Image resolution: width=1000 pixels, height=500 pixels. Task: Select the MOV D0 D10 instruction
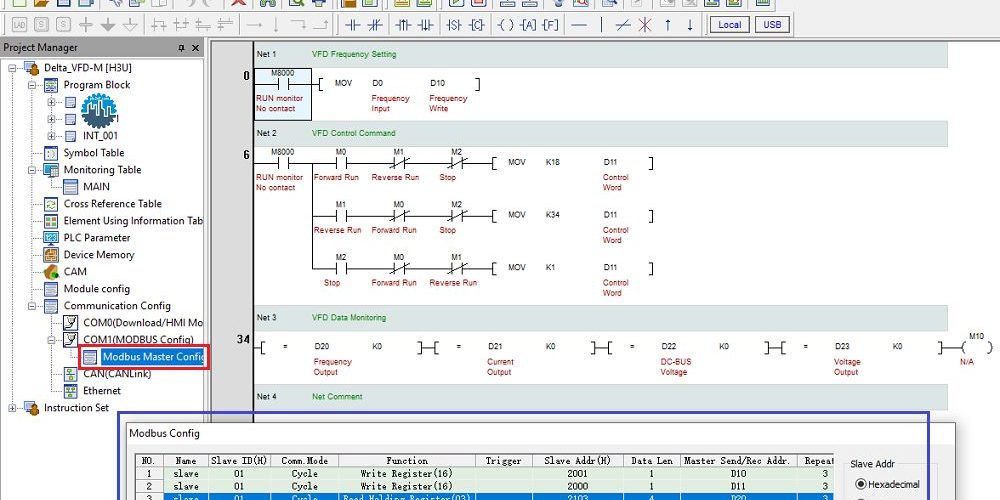coord(399,84)
